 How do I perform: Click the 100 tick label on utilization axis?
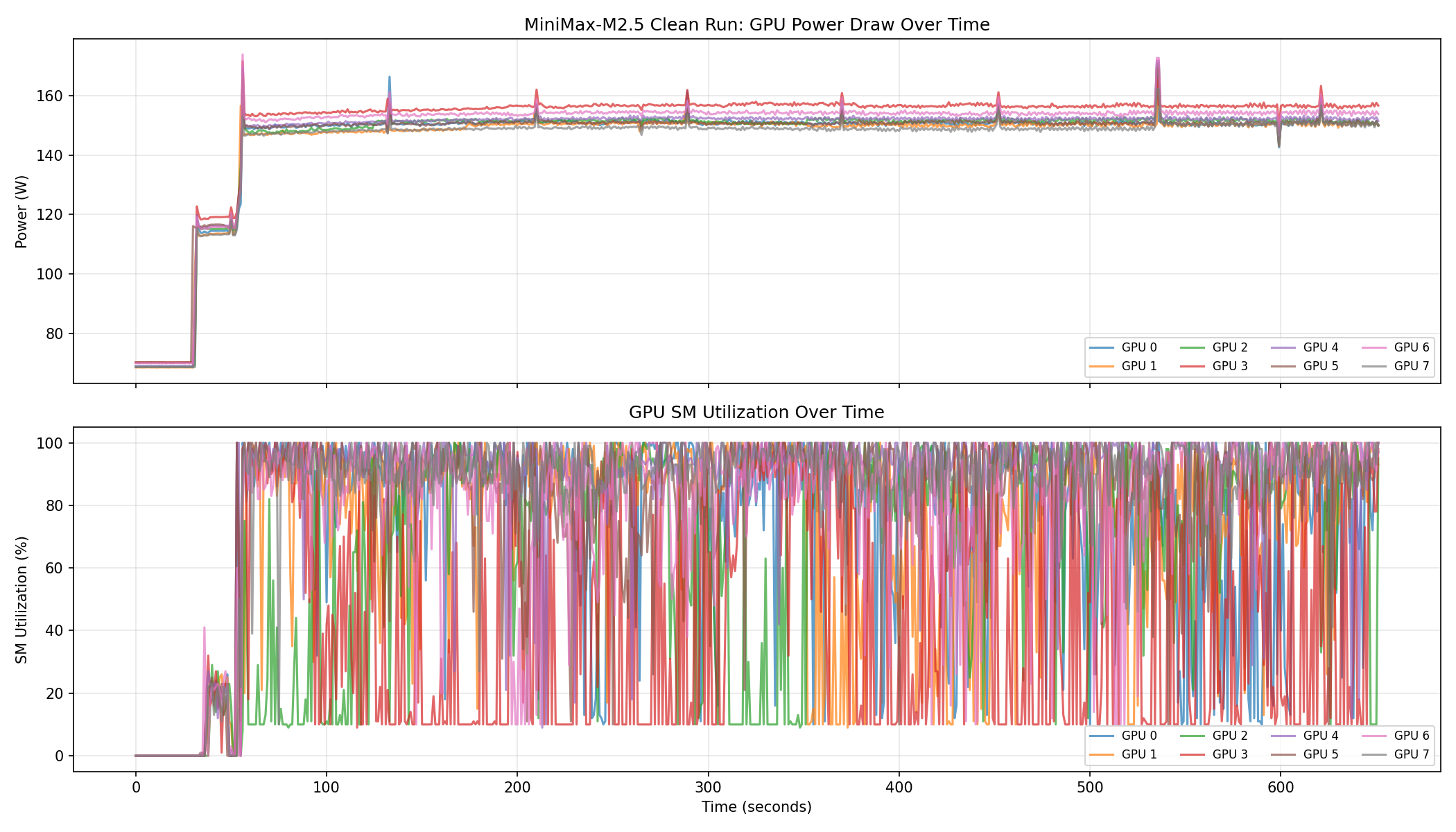51,443
